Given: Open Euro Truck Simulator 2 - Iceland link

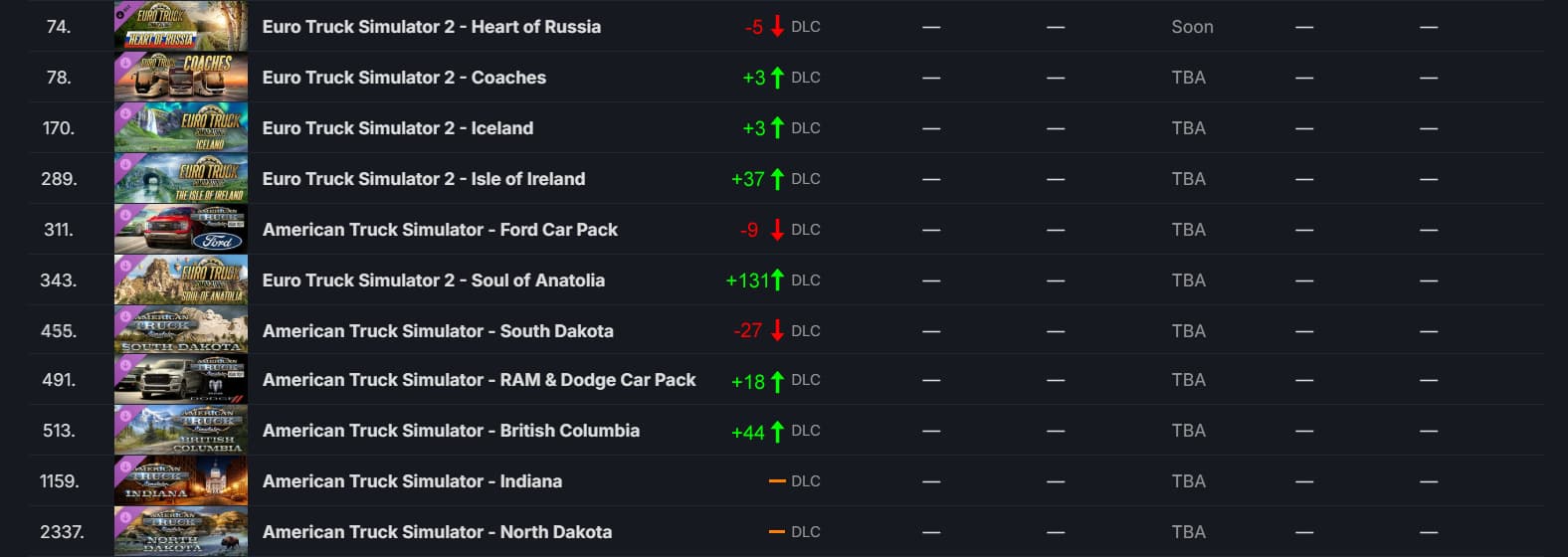Looking at the screenshot, I should click(398, 128).
